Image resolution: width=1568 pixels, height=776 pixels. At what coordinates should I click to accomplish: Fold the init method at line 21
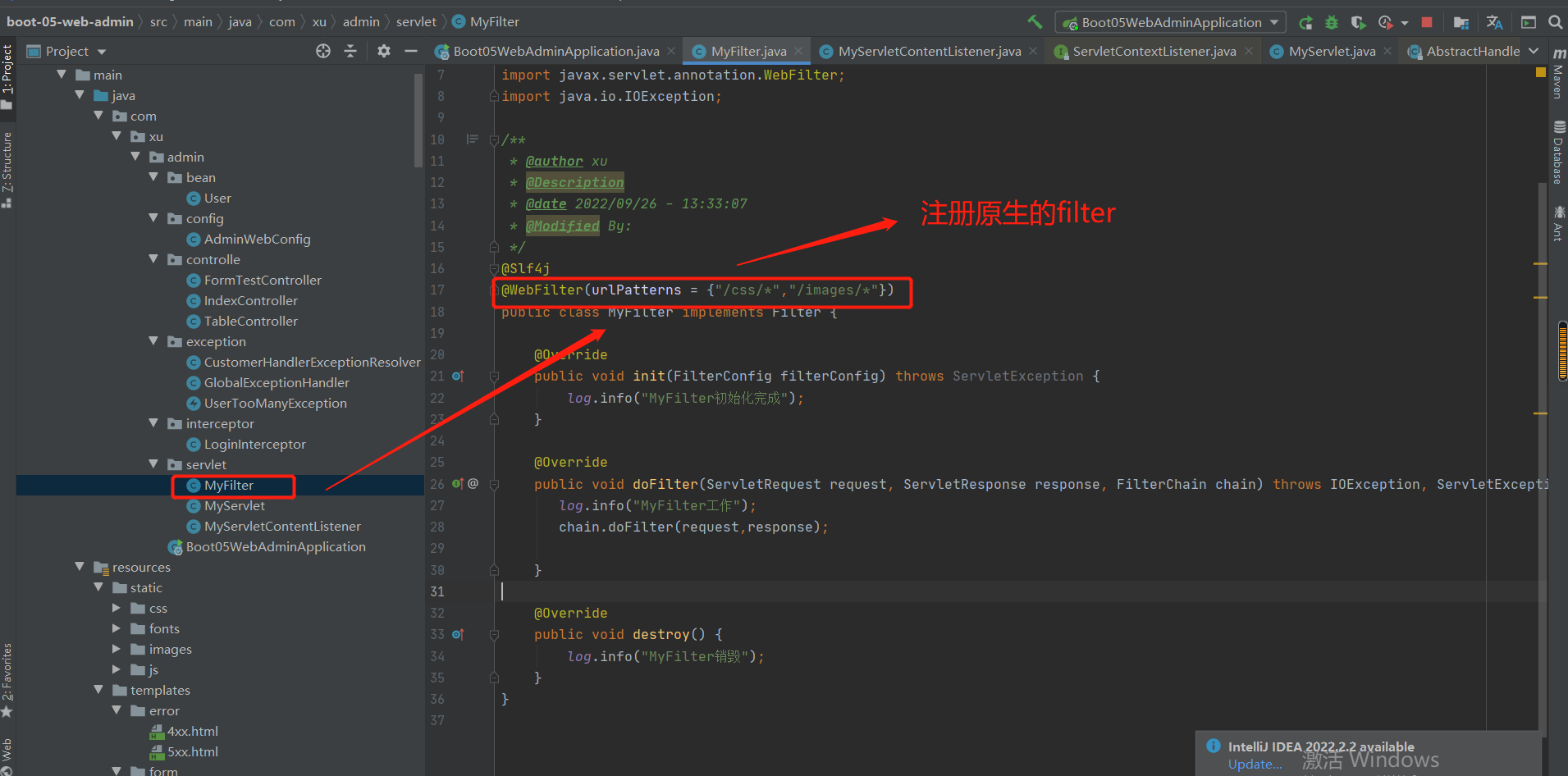tap(494, 376)
